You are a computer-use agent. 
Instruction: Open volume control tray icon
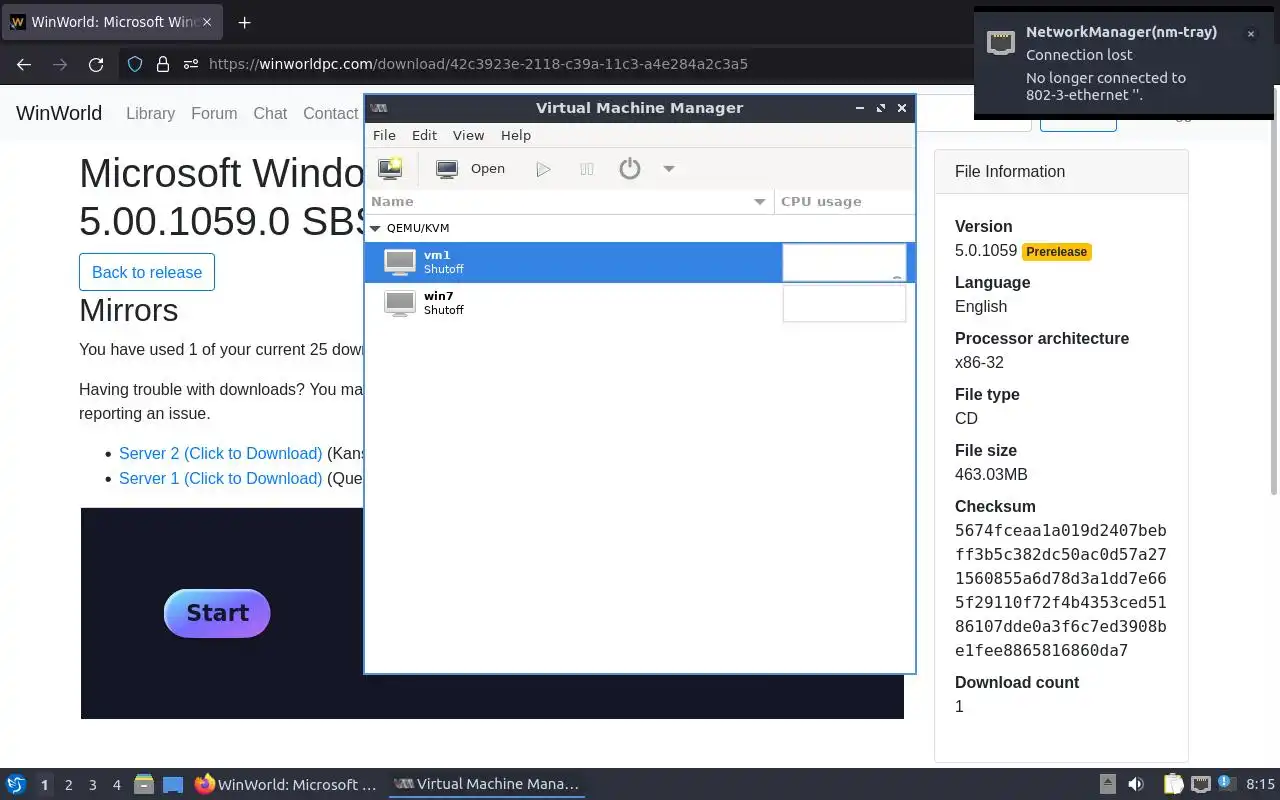(x=1136, y=785)
